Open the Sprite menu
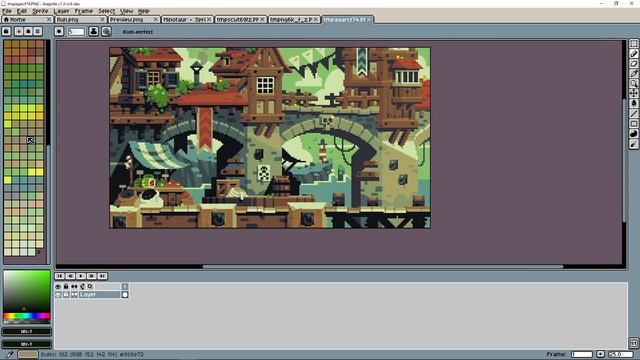This screenshot has width=640, height=360. (x=40, y=11)
